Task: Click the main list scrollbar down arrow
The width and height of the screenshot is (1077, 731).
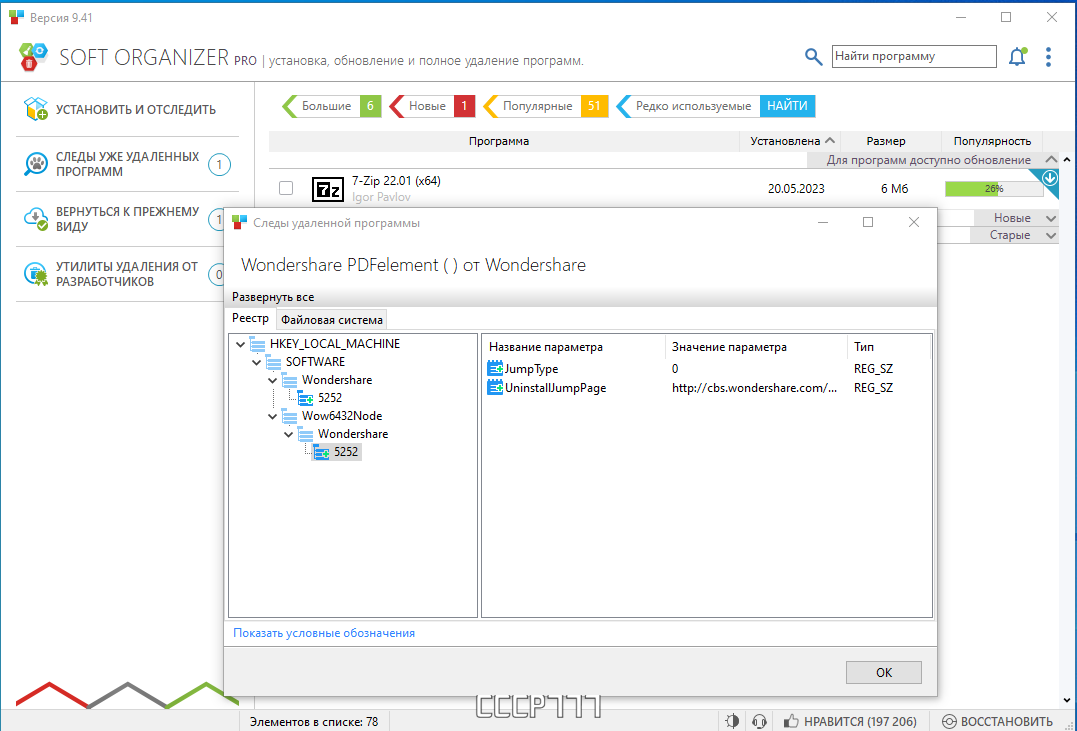Action: coord(1067,701)
